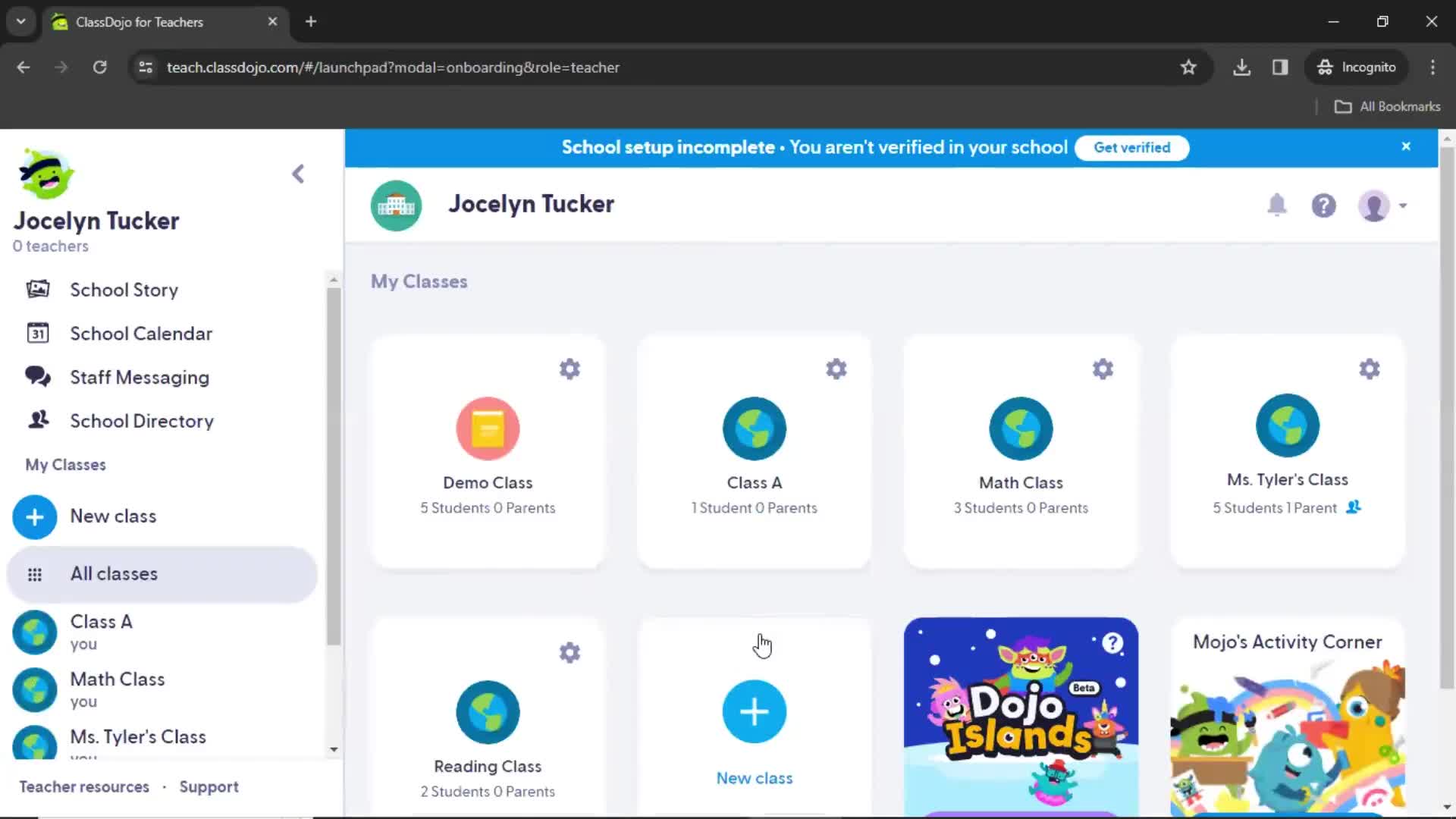1456x819 pixels.
Task: Open Mojo's Activity Corner tile
Action: [x=1288, y=717]
